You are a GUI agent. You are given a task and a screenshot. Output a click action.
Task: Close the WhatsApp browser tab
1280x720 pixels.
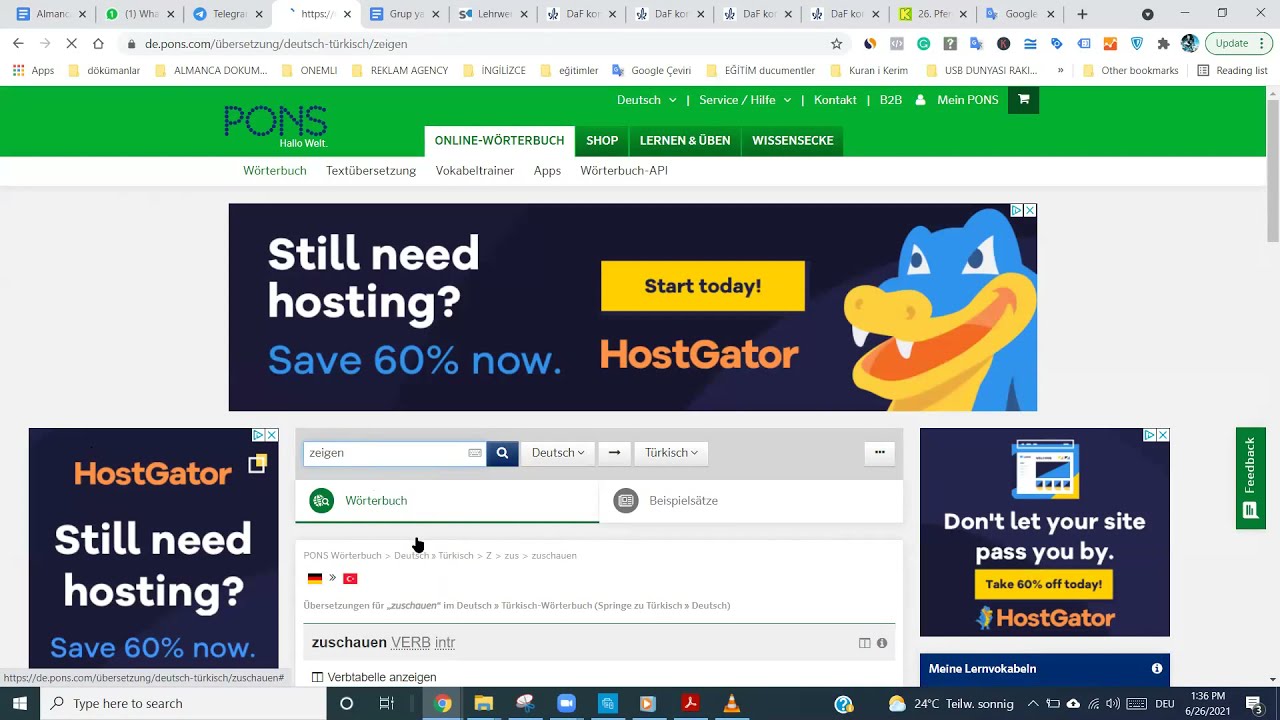coord(170,14)
